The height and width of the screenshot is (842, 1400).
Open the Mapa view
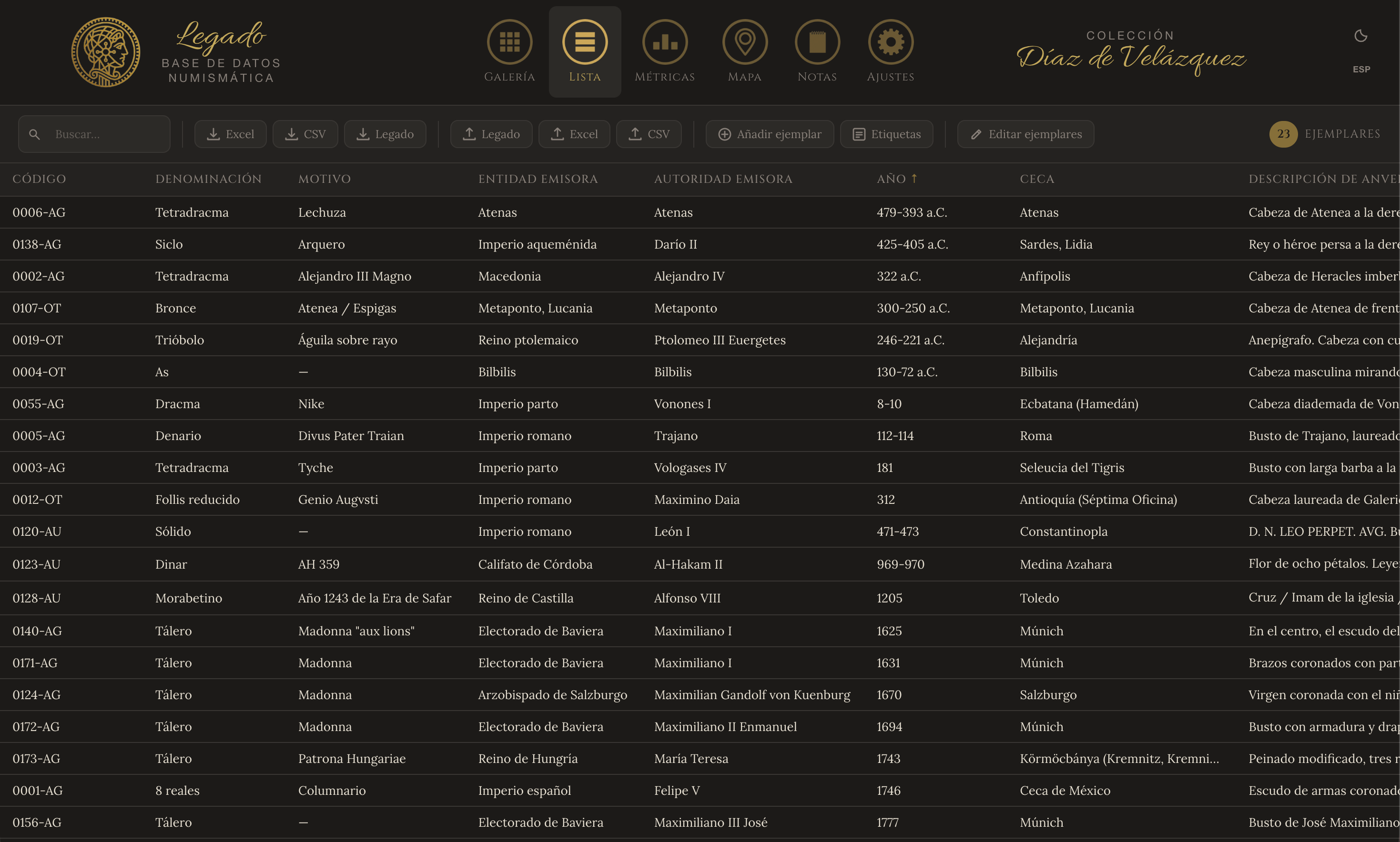[745, 51]
